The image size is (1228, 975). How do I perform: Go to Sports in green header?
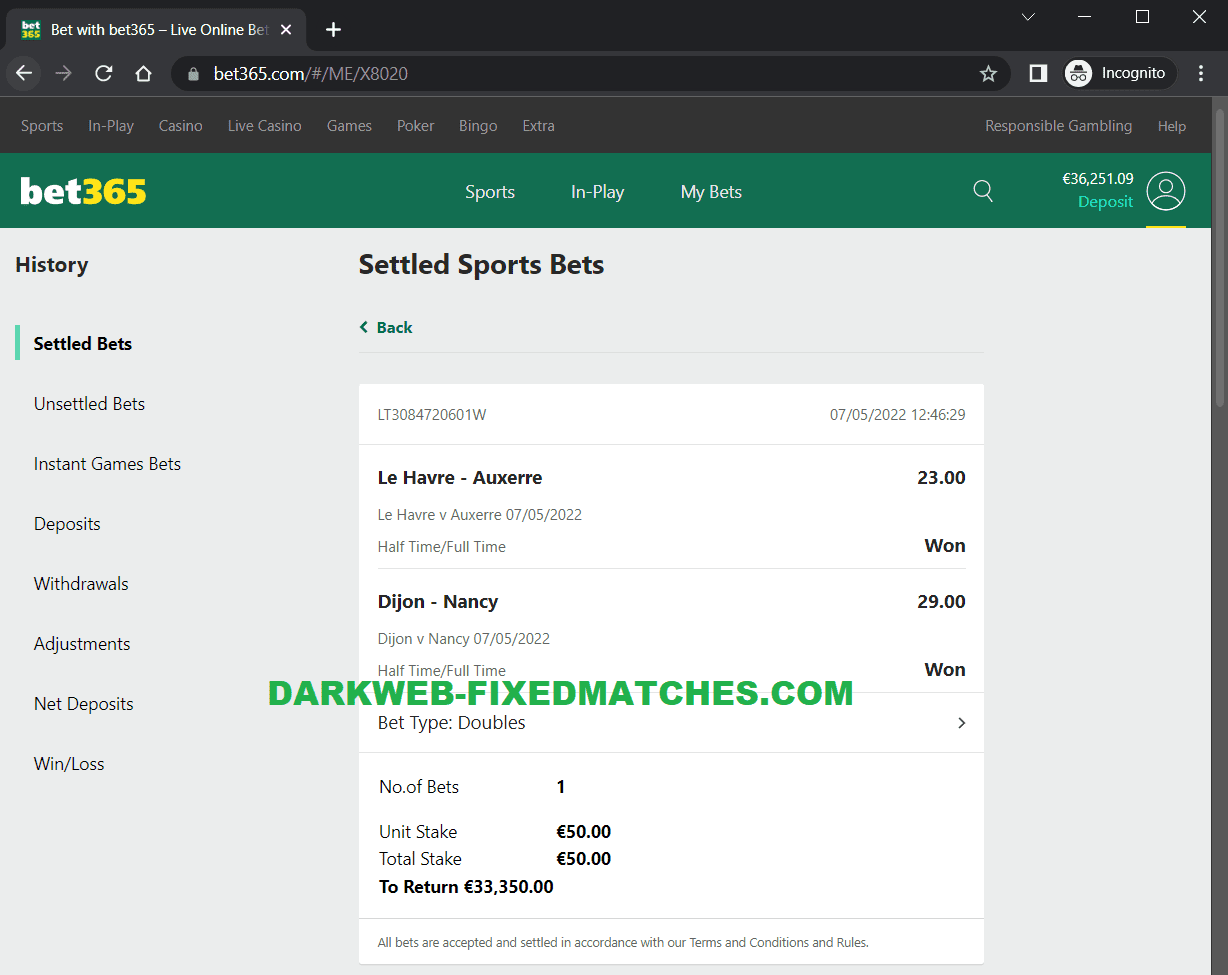click(x=490, y=192)
